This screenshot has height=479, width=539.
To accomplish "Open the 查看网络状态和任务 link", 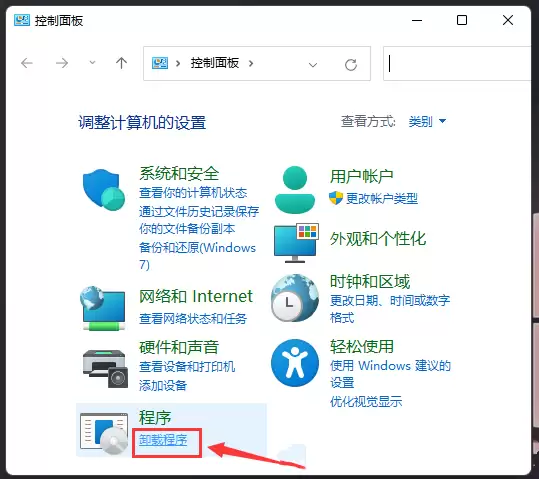I will click(x=193, y=319).
